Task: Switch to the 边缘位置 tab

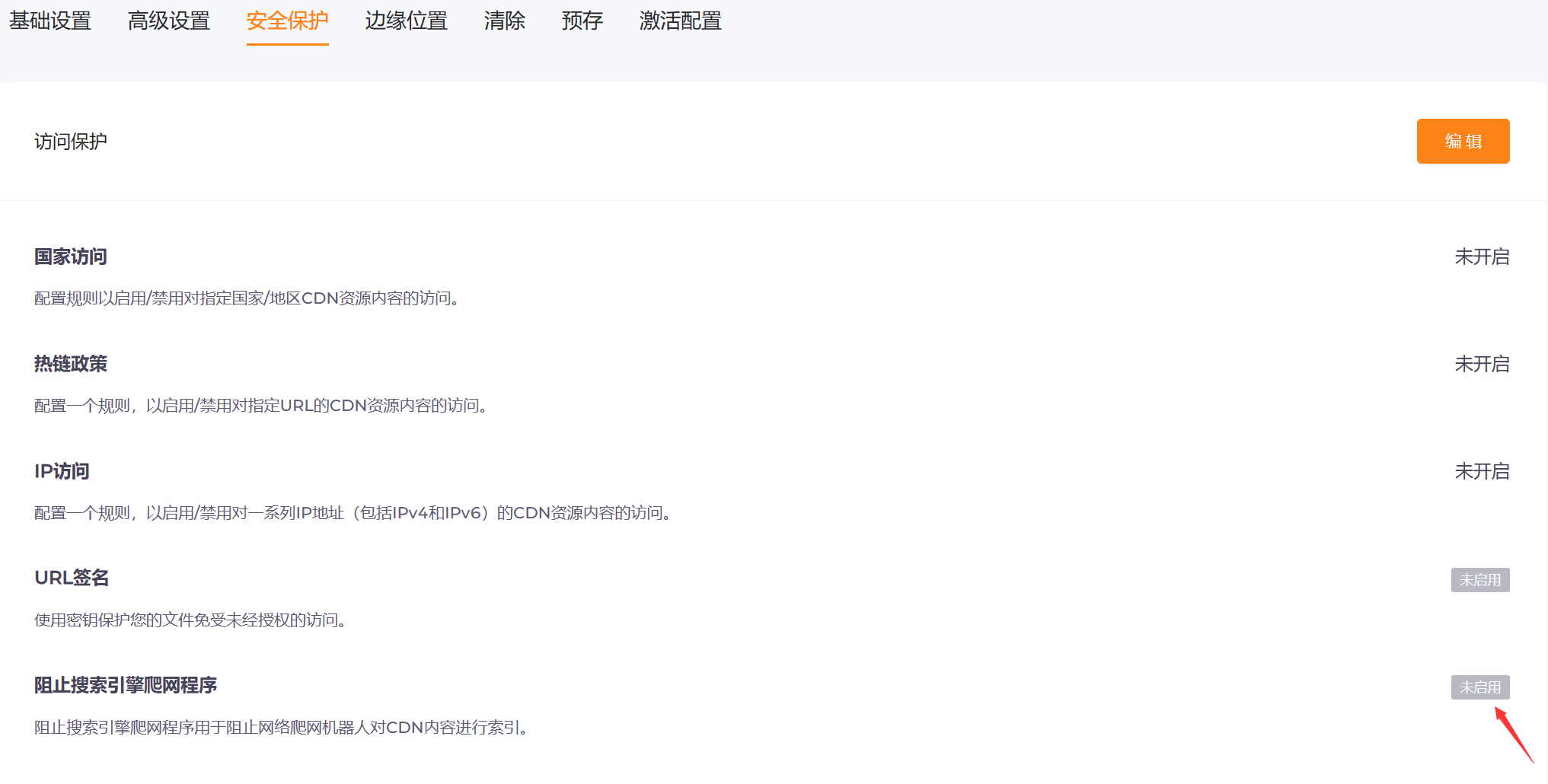Action: coord(406,21)
